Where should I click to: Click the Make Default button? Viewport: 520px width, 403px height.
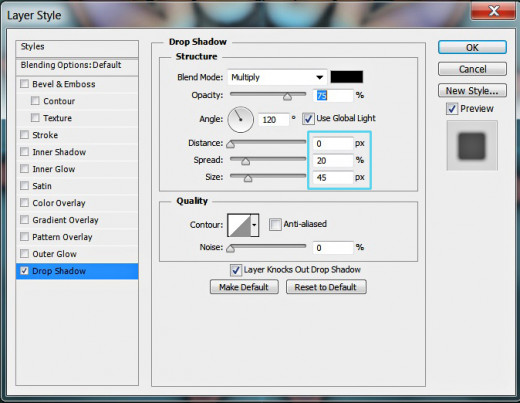tap(244, 287)
